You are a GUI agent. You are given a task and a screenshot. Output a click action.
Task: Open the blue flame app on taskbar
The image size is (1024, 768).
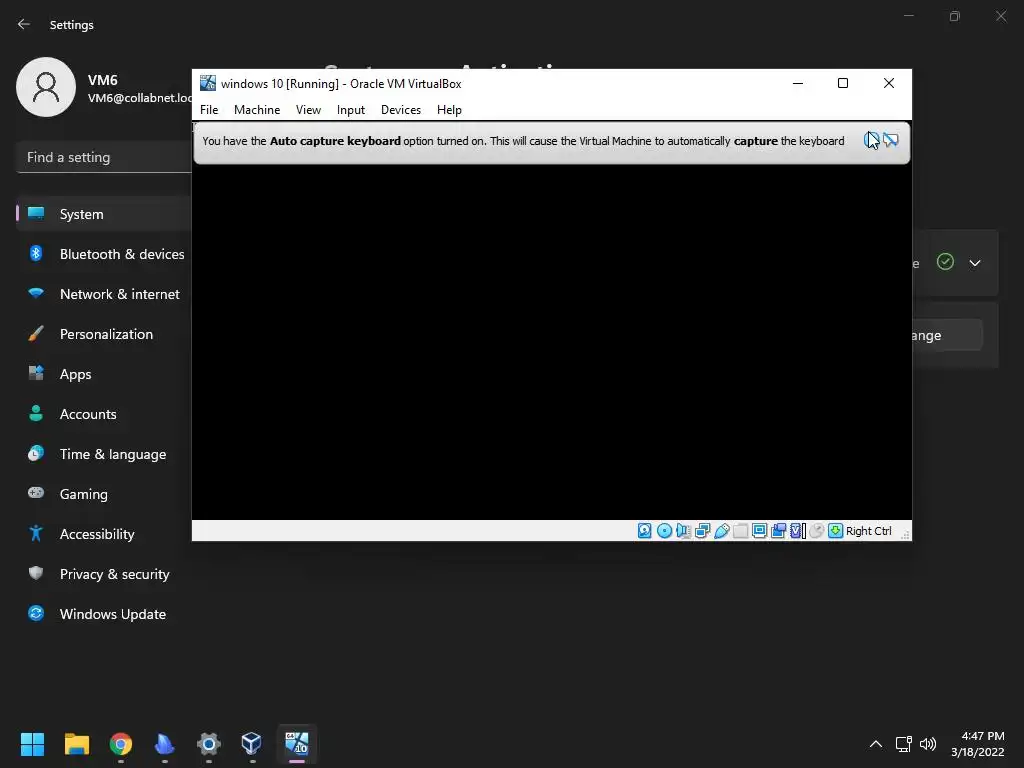[x=165, y=744]
